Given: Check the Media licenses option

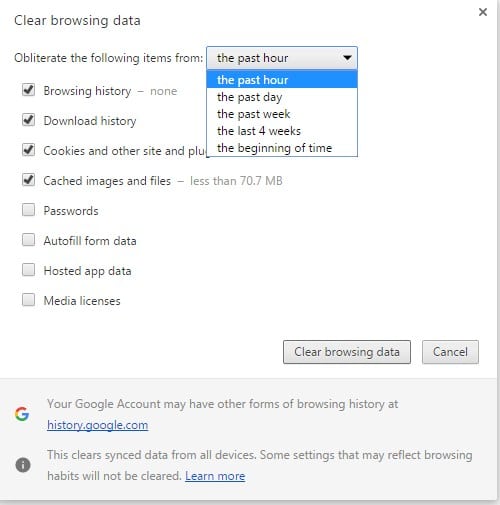Looking at the screenshot, I should (28, 300).
